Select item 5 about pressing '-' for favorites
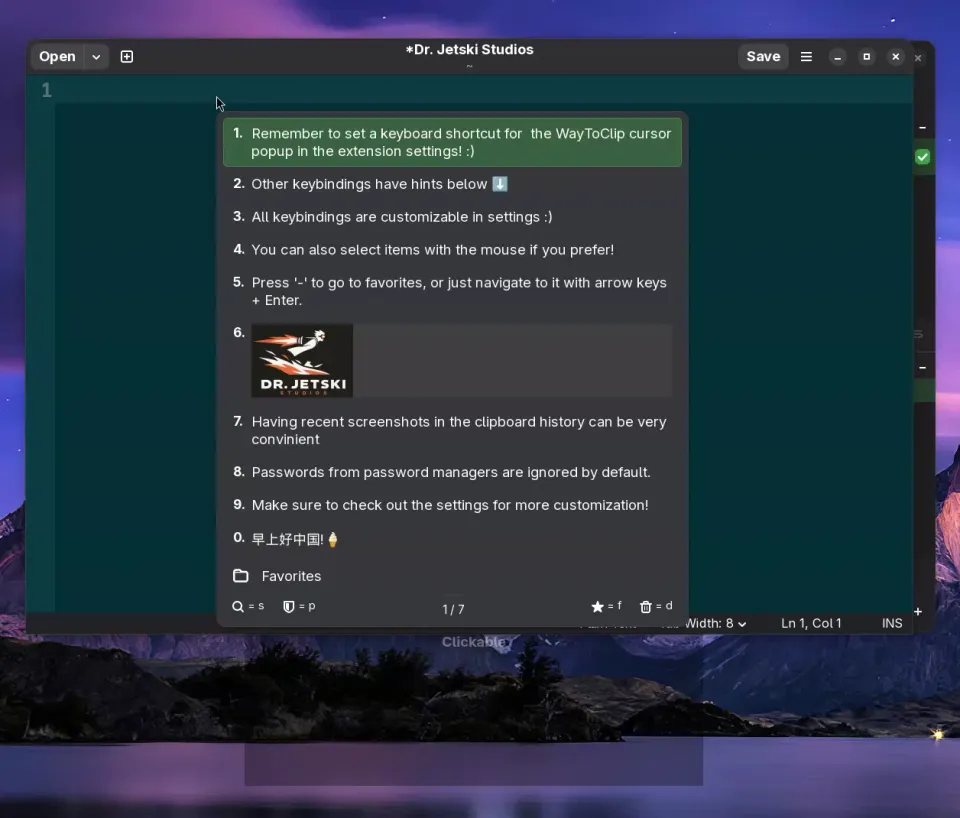This screenshot has width=960, height=818. pos(452,291)
